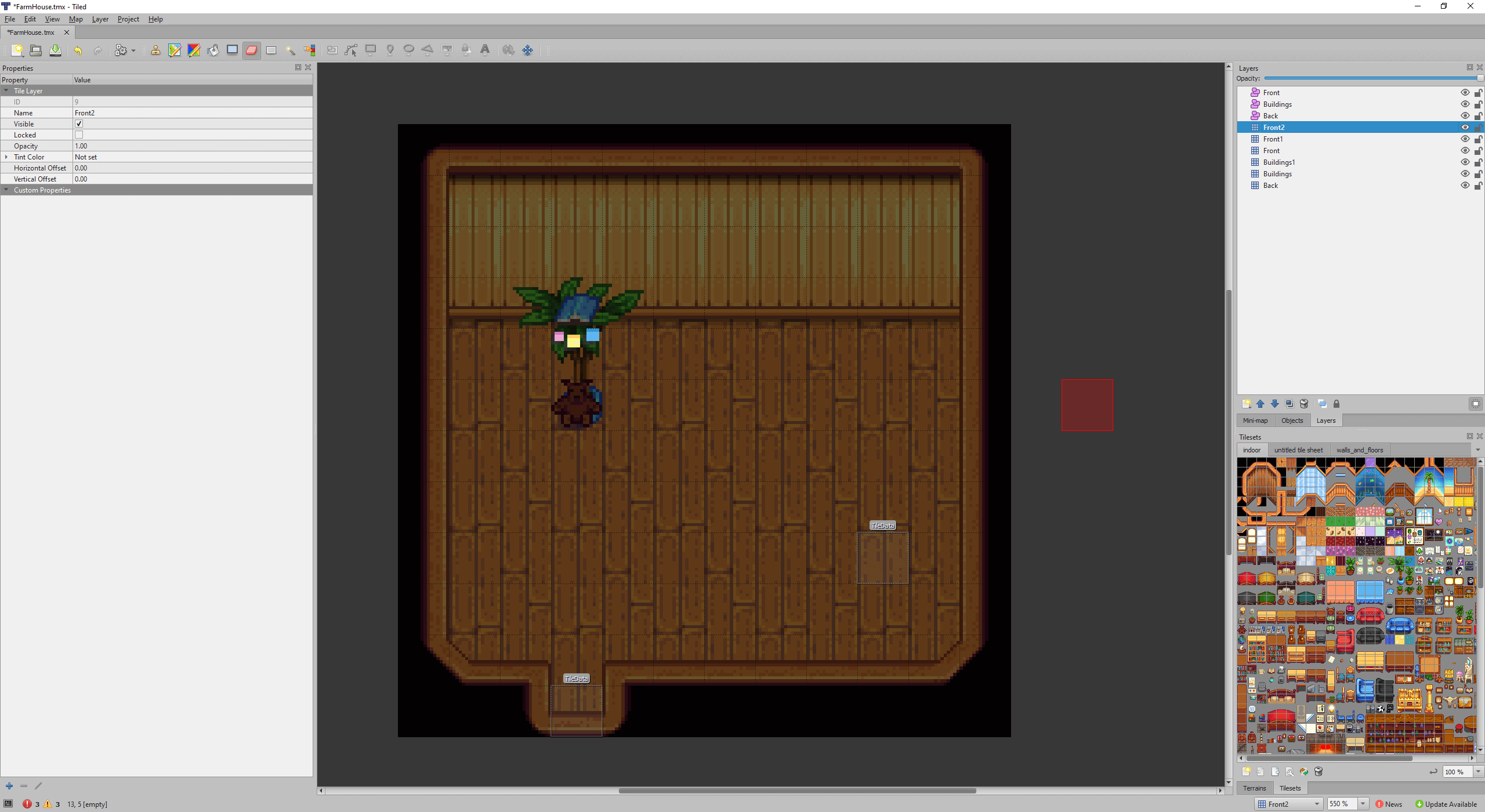Hide the bottom Back tile layer
This screenshot has height=812, width=1485.
[x=1465, y=186]
